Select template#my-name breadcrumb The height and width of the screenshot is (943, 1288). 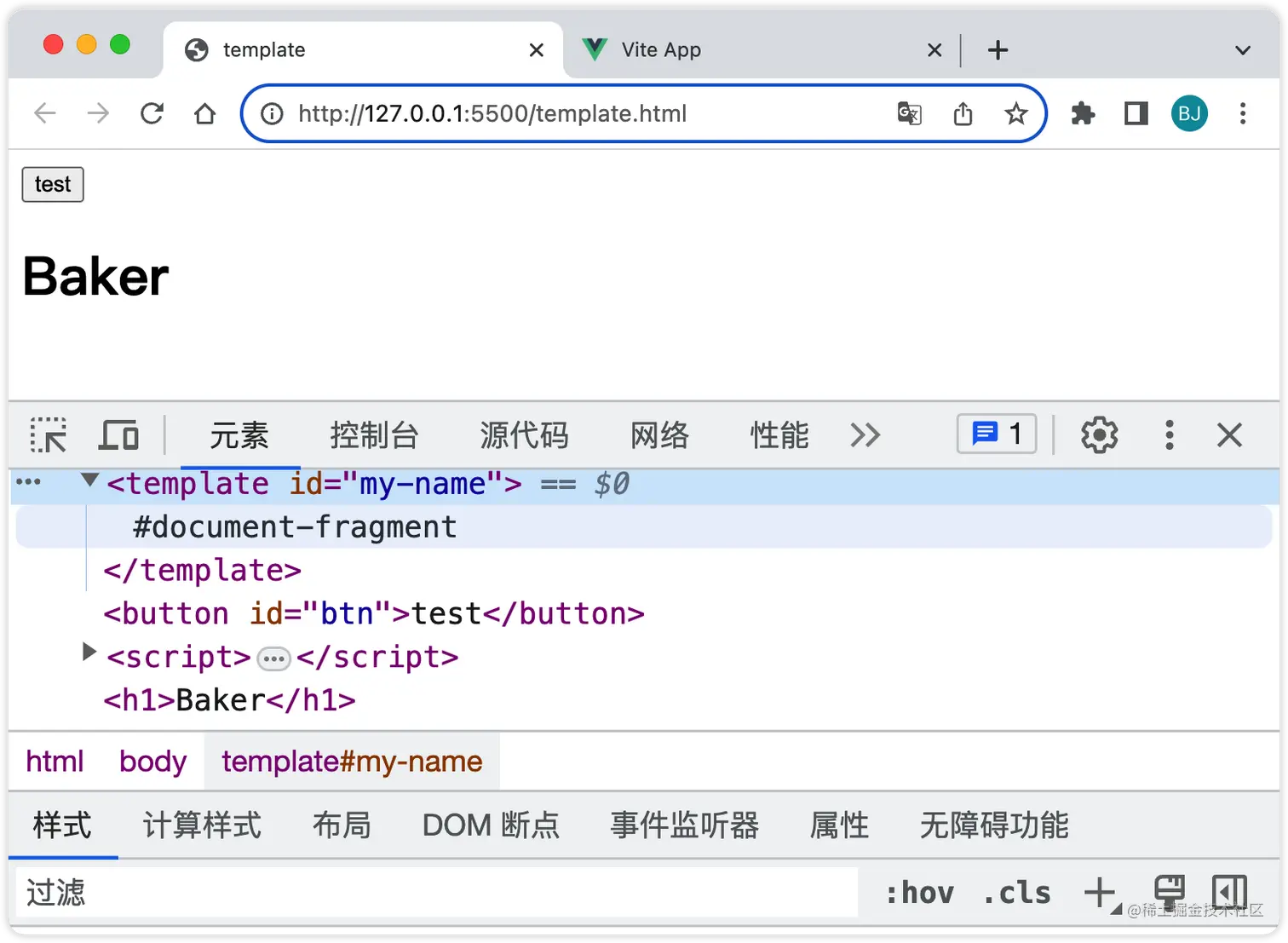tap(352, 761)
